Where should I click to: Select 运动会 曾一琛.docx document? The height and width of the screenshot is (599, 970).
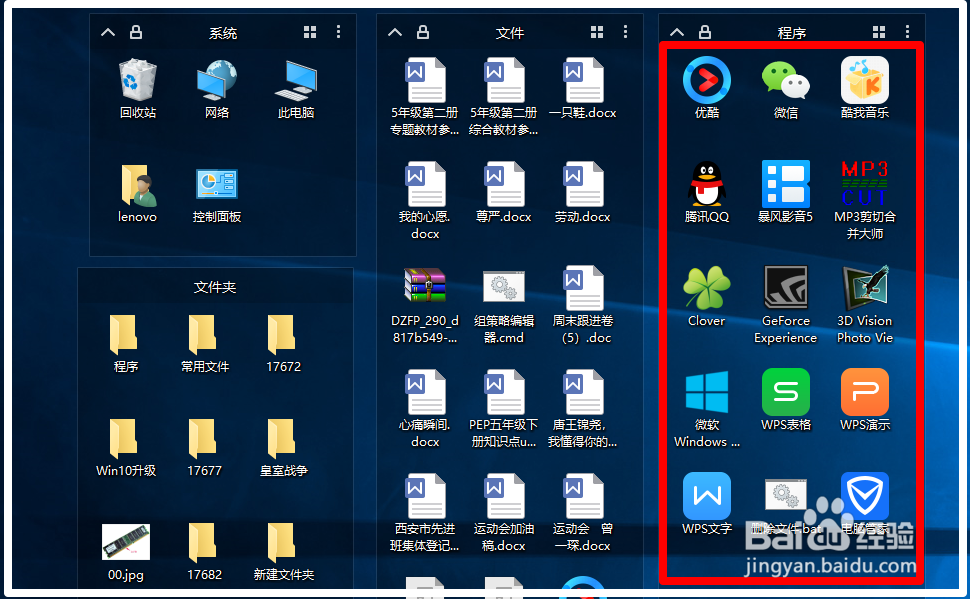click(583, 496)
